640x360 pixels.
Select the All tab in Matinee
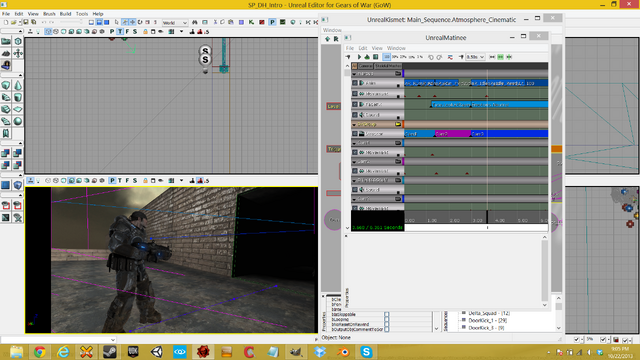354,66
